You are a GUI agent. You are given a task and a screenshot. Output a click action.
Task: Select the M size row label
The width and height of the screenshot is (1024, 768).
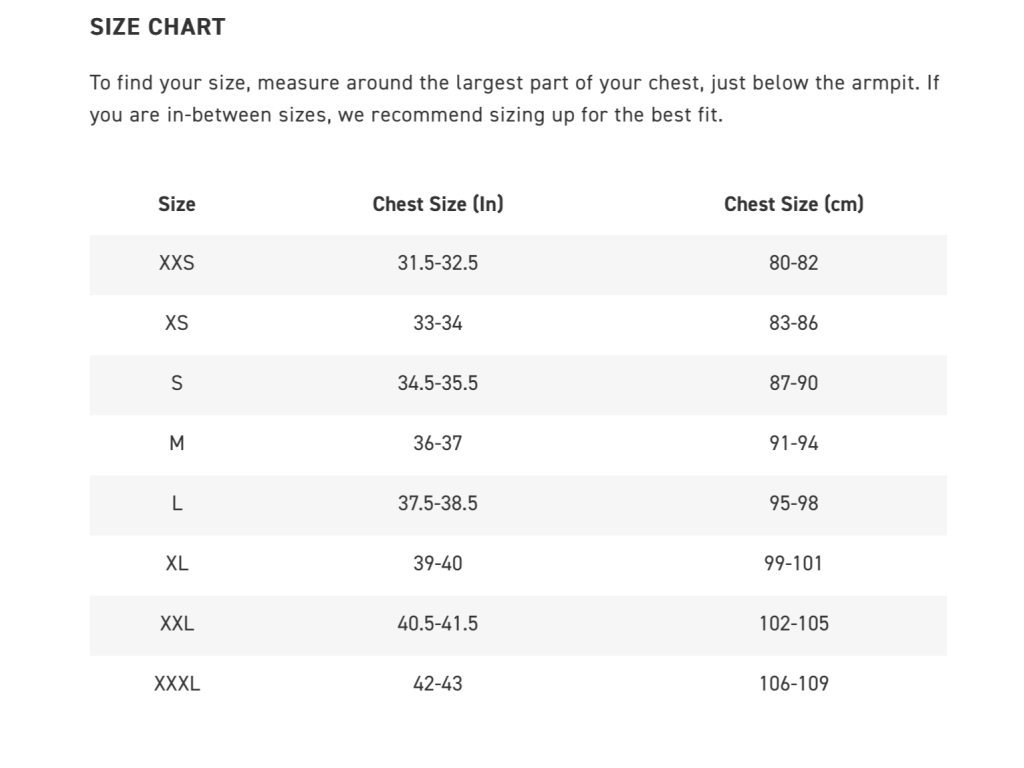pos(177,444)
